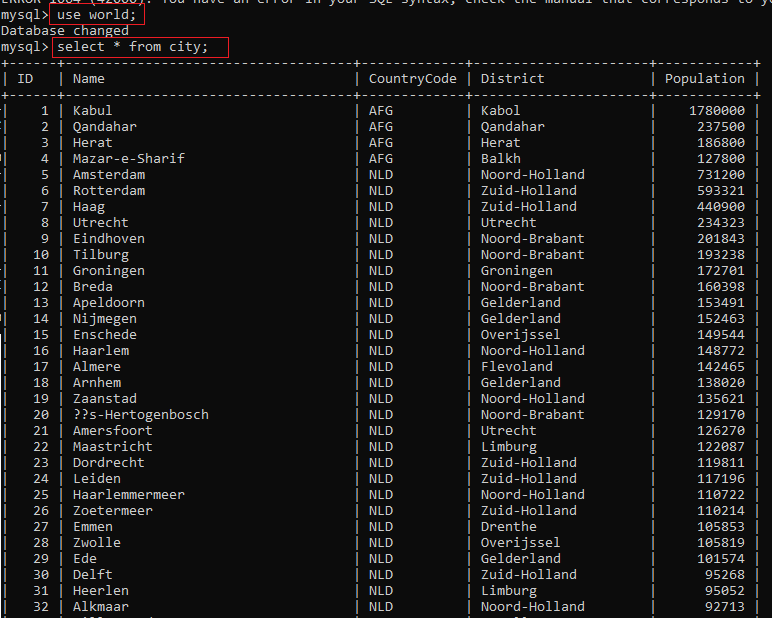
Task: Select the city name Amsterdam
Action: [109, 175]
